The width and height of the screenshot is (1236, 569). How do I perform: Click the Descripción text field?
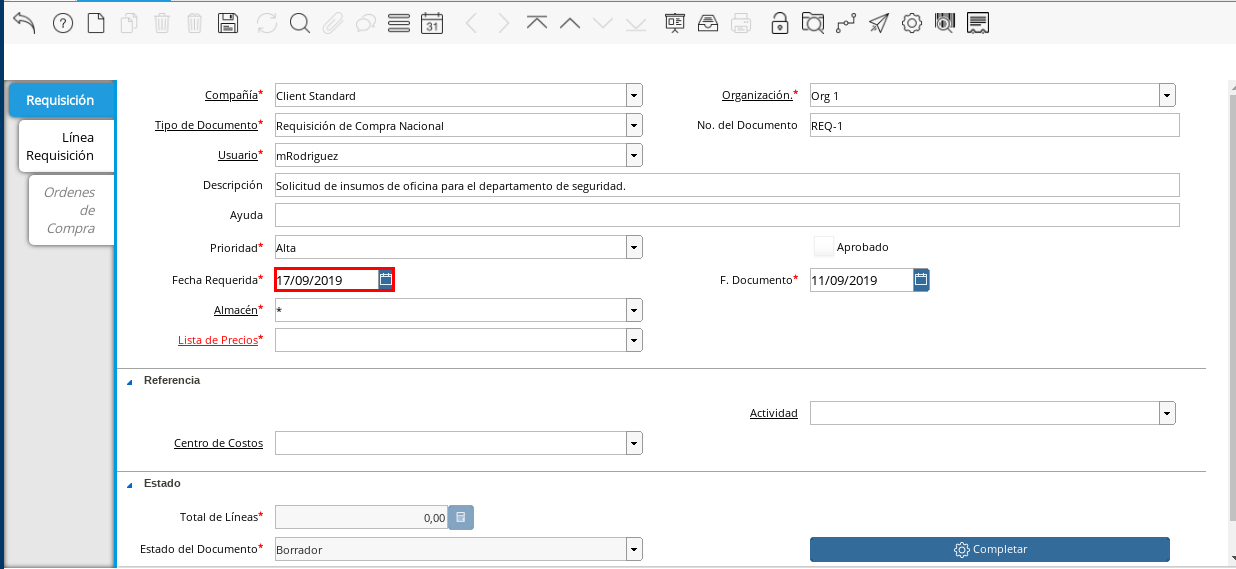point(727,185)
